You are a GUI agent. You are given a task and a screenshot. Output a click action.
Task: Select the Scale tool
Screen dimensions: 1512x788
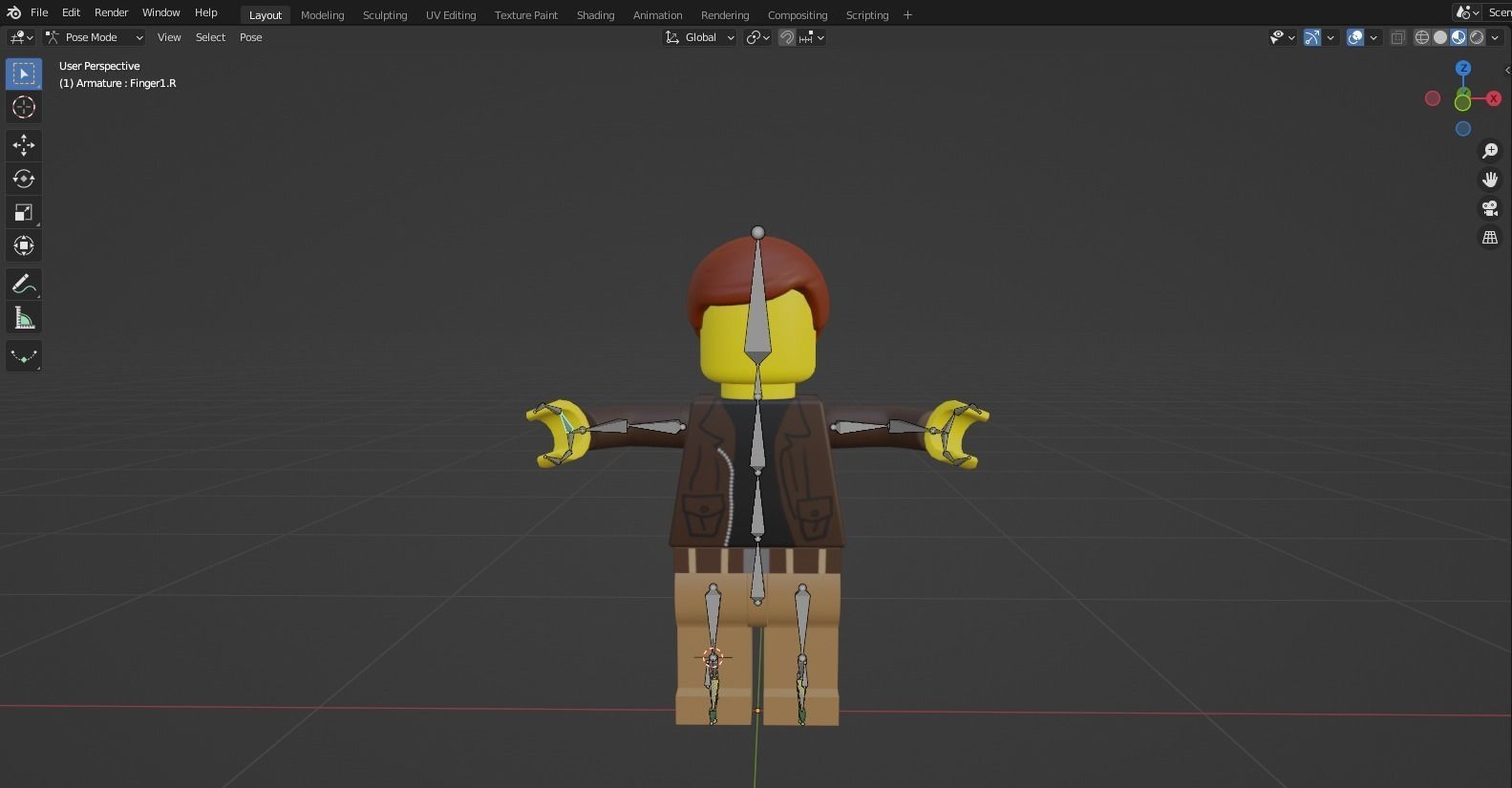point(24,212)
